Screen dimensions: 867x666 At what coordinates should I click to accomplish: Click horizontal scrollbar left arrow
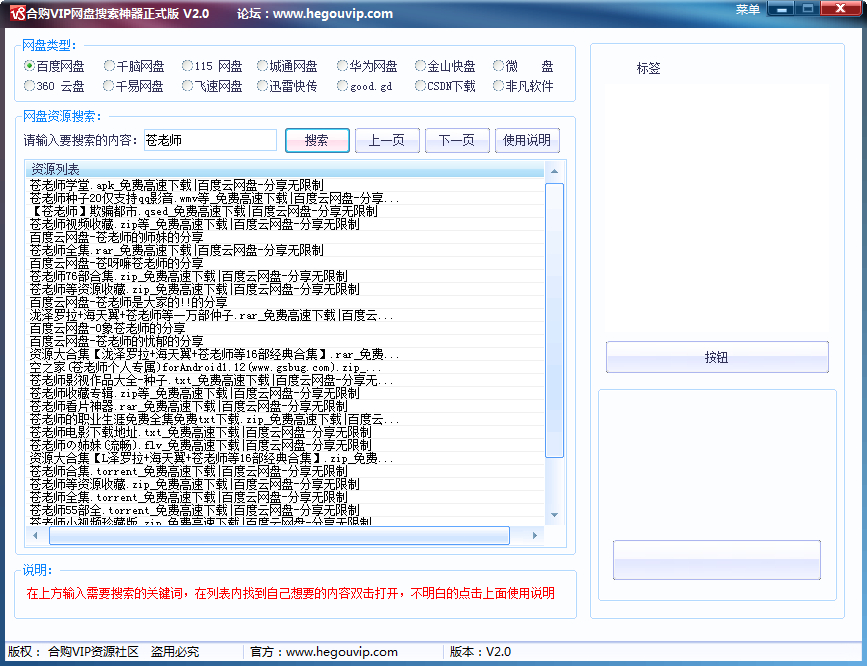click(x=36, y=535)
